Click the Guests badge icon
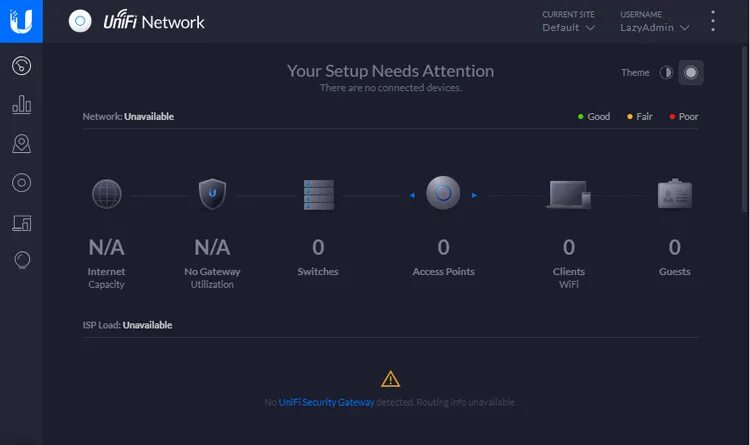 (x=675, y=194)
